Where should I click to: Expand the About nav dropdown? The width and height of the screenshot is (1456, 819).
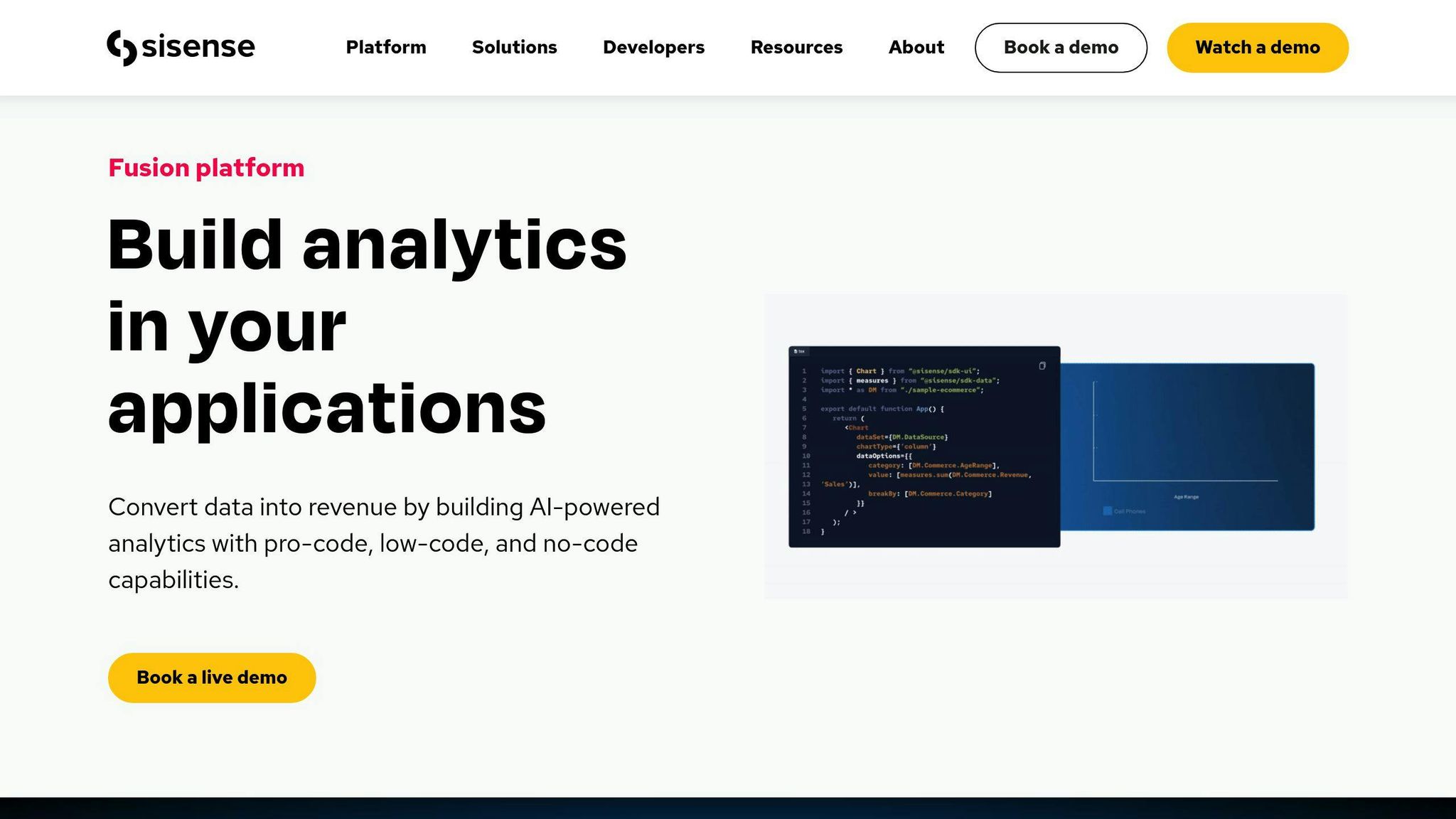click(916, 48)
